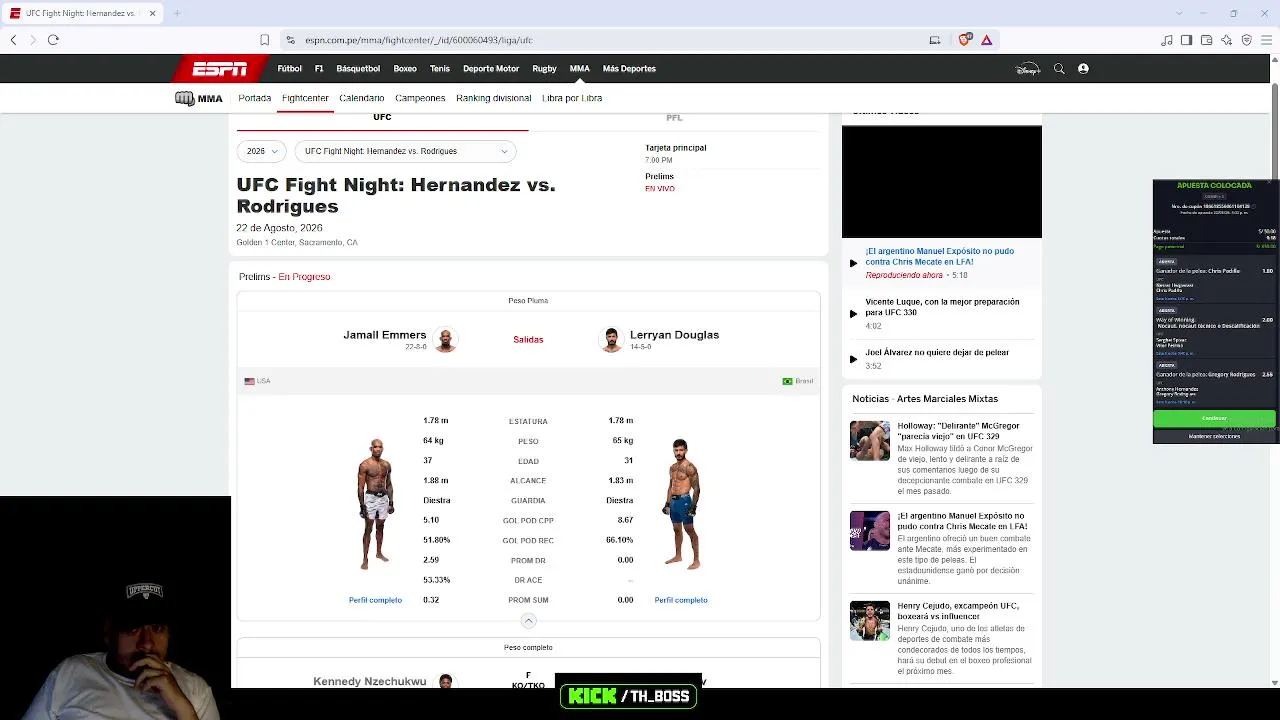Open Más Deportes menu
This screenshot has width=1280, height=720.
click(629, 69)
